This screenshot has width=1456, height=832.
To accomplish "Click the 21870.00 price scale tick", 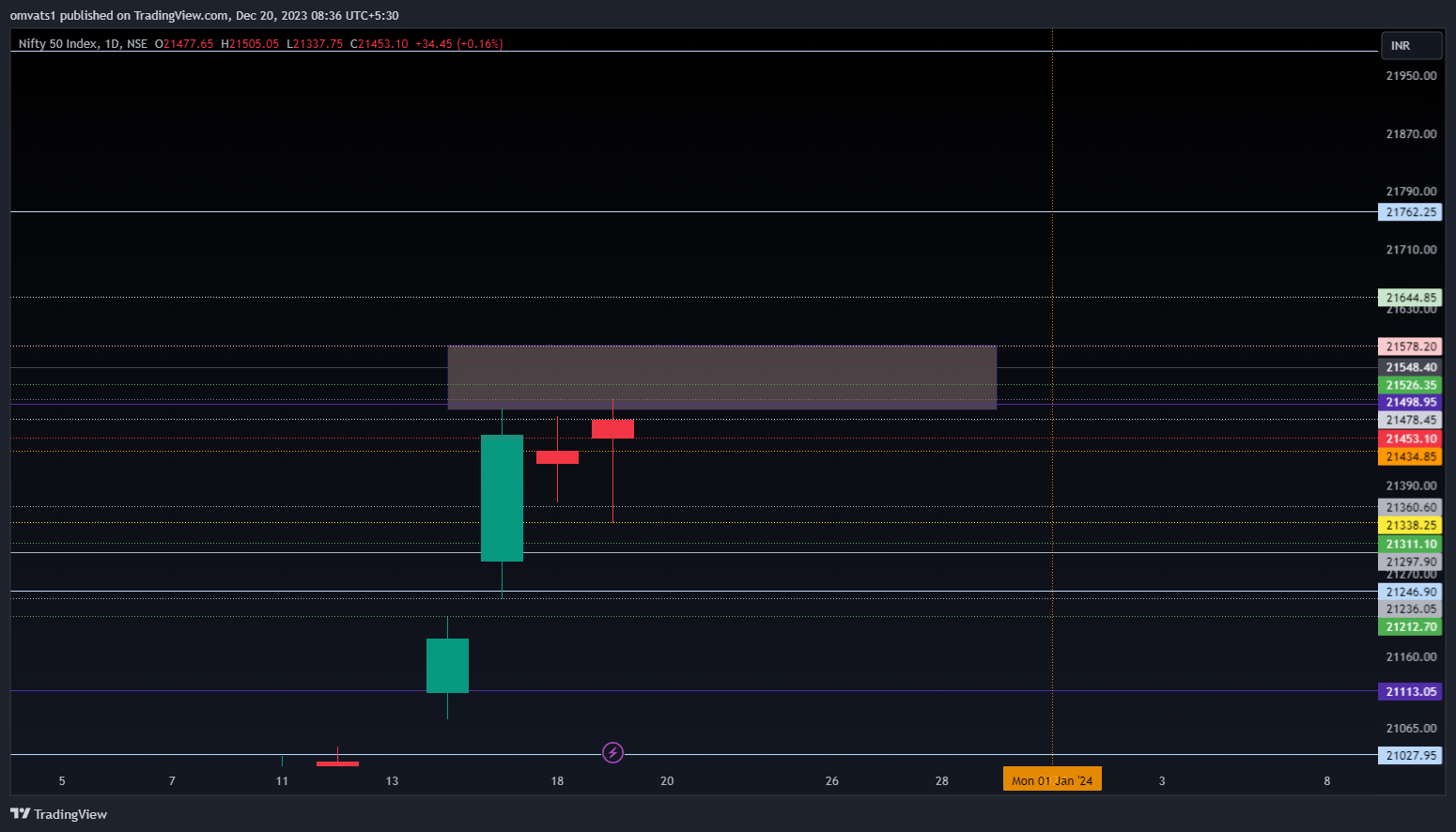I will 1411,134.
